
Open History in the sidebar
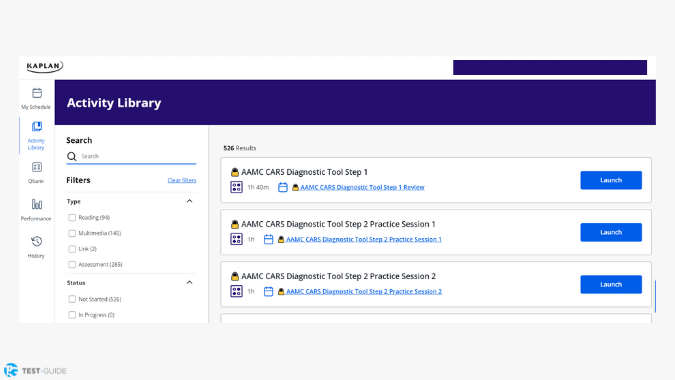[37, 247]
